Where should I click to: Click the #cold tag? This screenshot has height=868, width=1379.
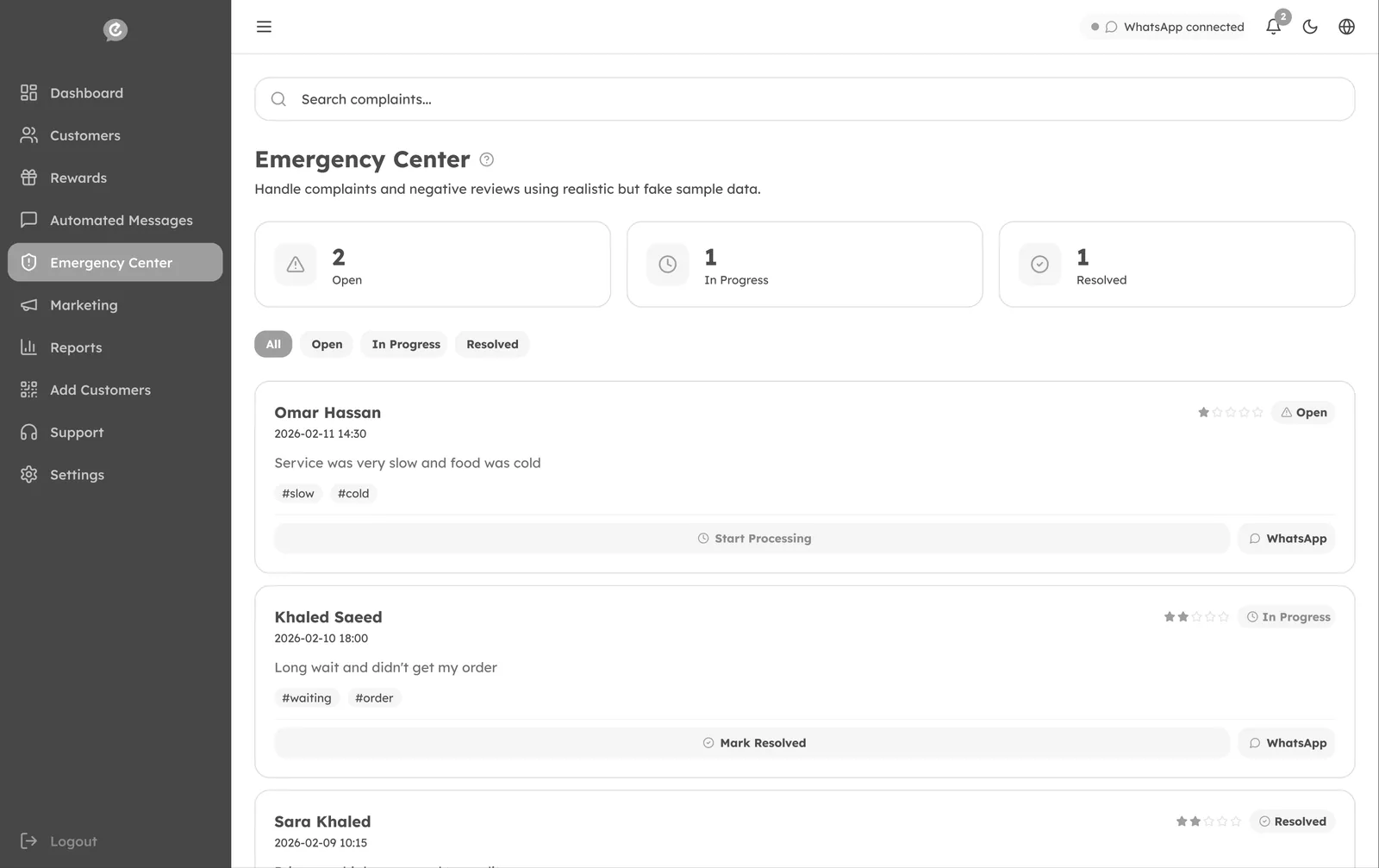click(x=353, y=493)
